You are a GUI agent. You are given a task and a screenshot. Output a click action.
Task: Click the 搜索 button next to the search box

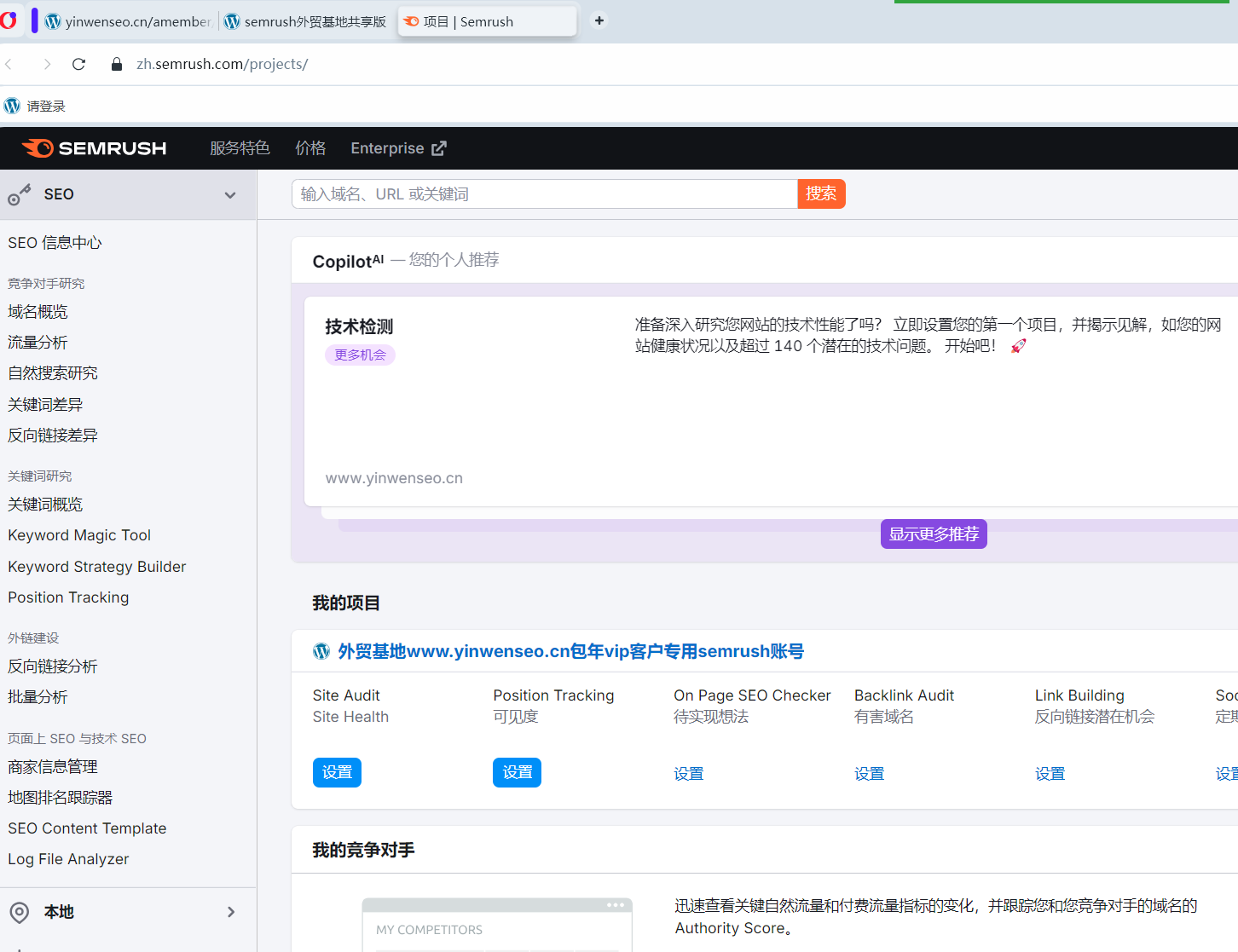pos(821,193)
